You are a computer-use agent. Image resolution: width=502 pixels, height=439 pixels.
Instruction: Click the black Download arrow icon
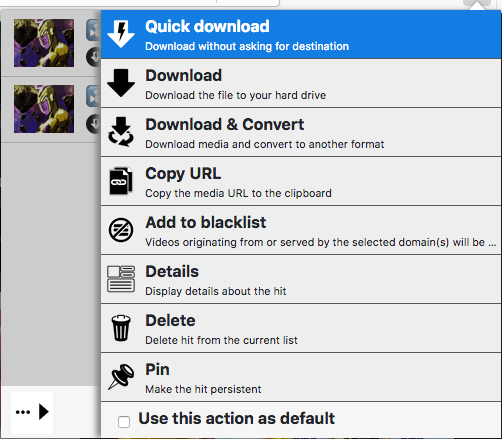click(x=121, y=83)
